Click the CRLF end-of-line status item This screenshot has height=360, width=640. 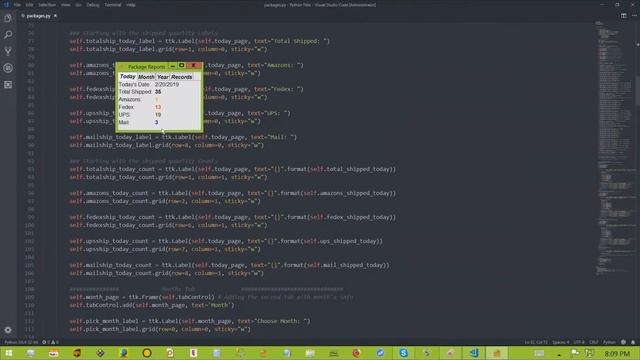point(593,342)
